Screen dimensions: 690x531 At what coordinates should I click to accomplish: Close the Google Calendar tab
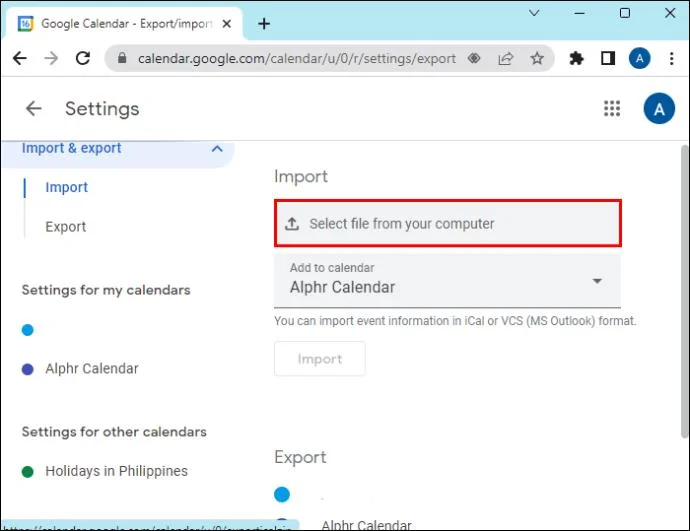coord(227,24)
